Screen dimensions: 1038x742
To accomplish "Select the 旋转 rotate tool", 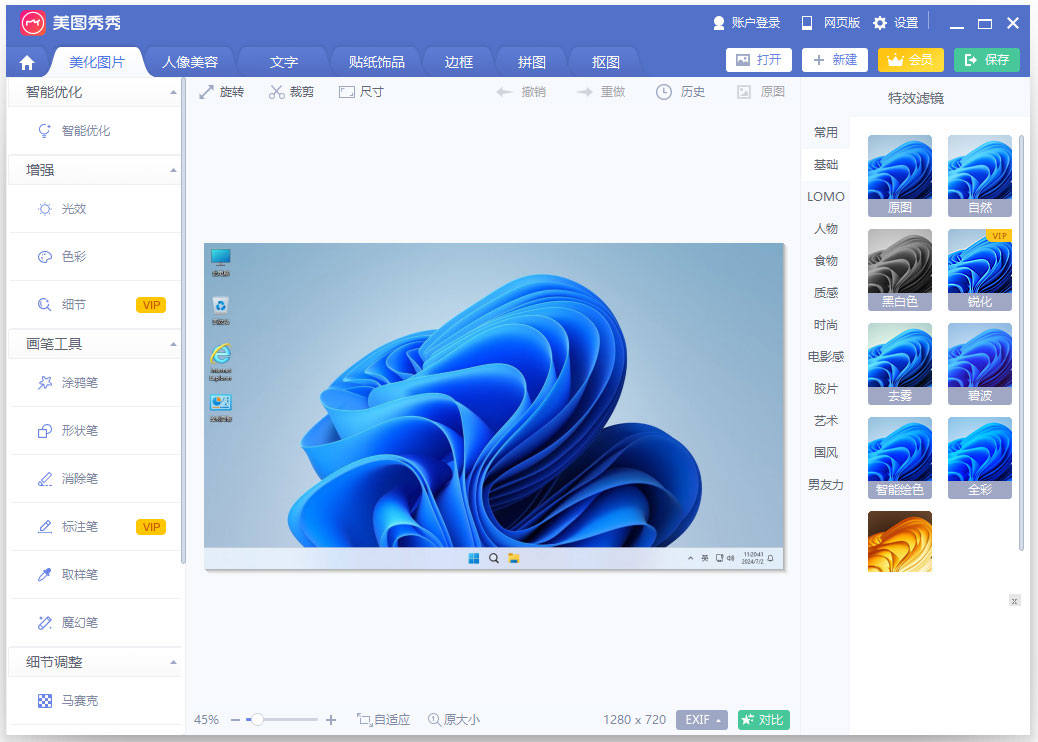I will point(221,90).
